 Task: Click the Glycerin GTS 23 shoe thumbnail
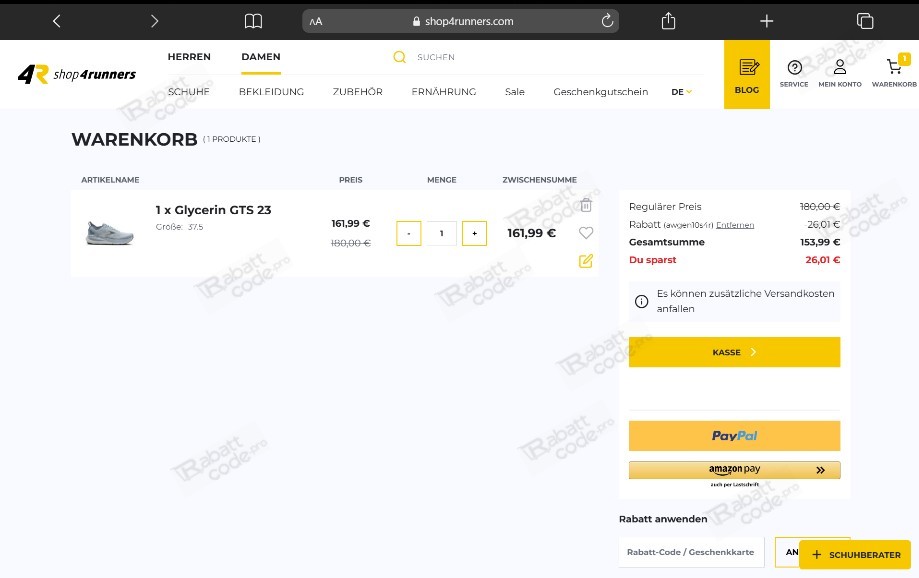(x=110, y=233)
